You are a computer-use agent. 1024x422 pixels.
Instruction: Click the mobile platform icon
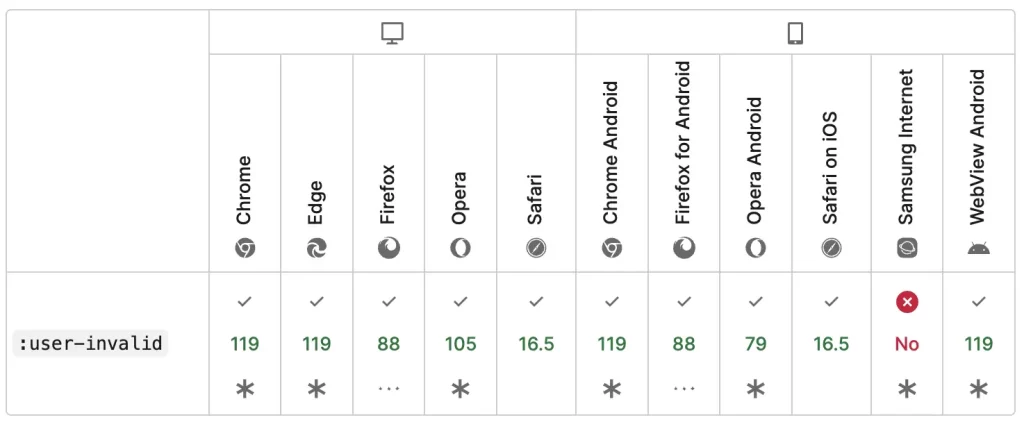(795, 34)
